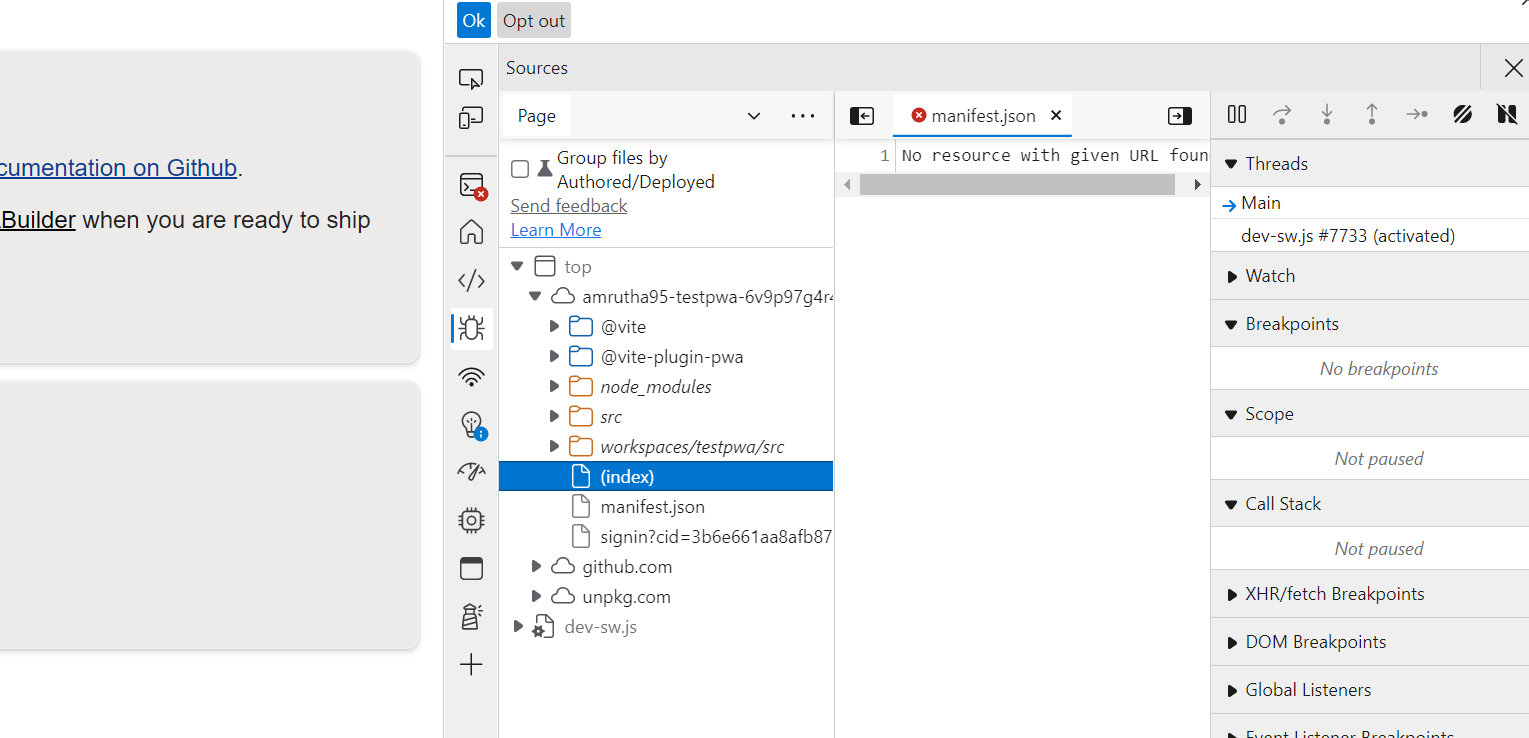This screenshot has width=1529, height=738.
Task: Open the Memory chip icon
Action: click(x=471, y=520)
